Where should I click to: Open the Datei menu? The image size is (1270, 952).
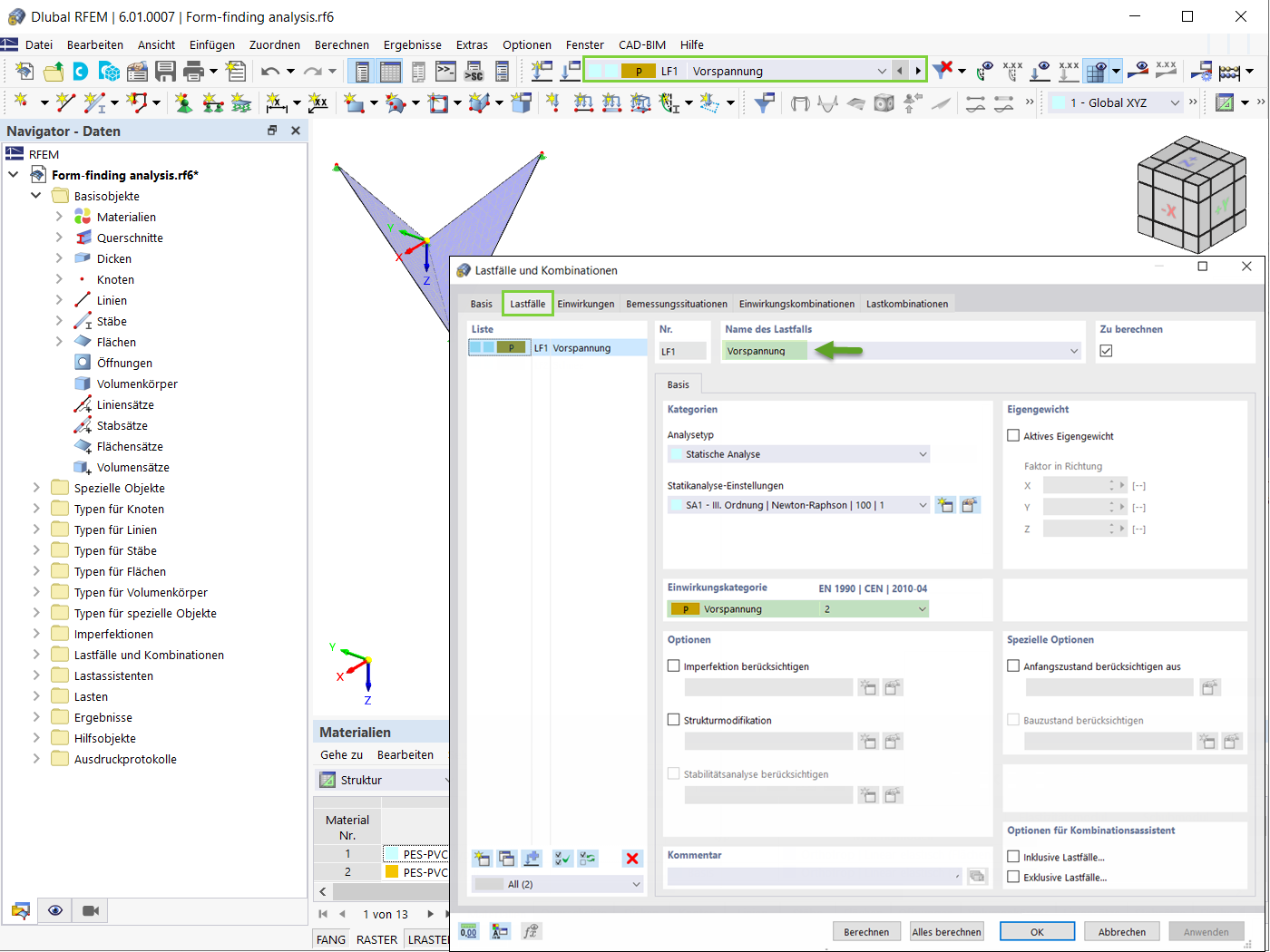coord(39,44)
